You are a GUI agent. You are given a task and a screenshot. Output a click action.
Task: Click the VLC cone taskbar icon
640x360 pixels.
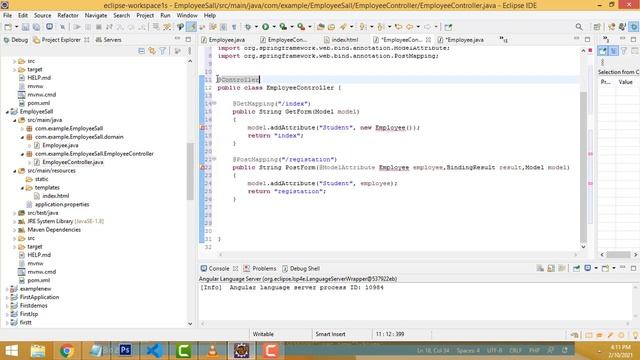(x=213, y=350)
